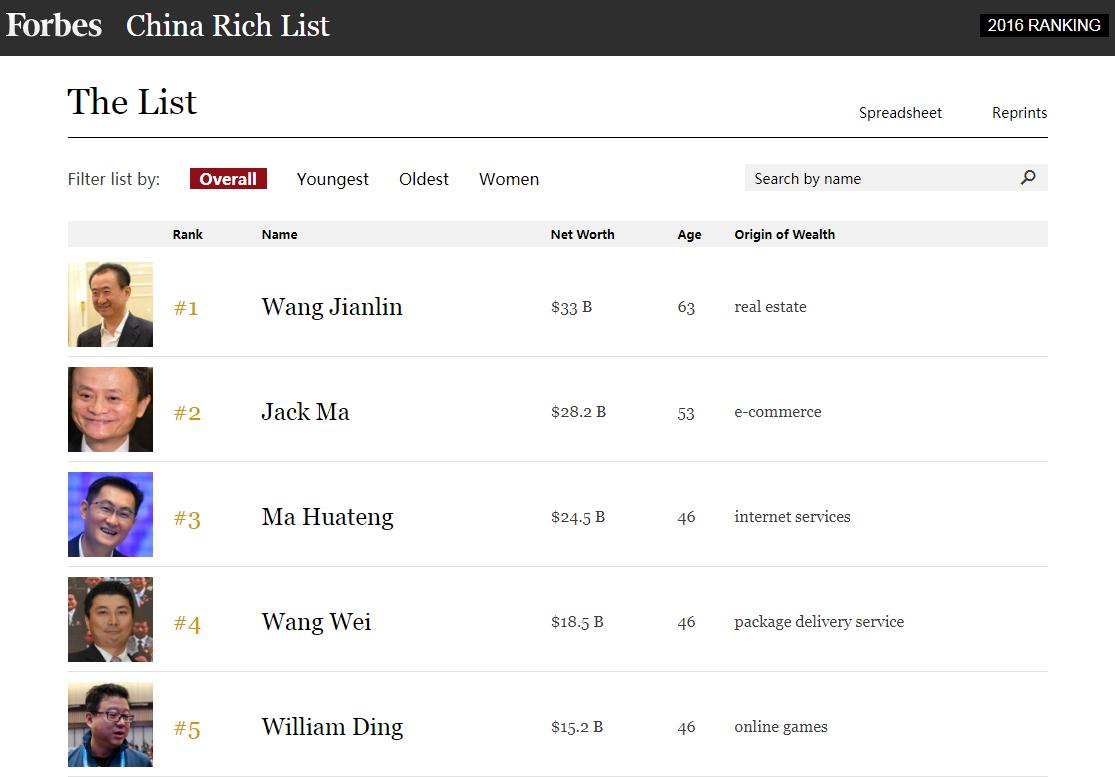The height and width of the screenshot is (777, 1115).
Task: Open Wang Jianlin's profile name link
Action: pyautogui.click(x=332, y=307)
